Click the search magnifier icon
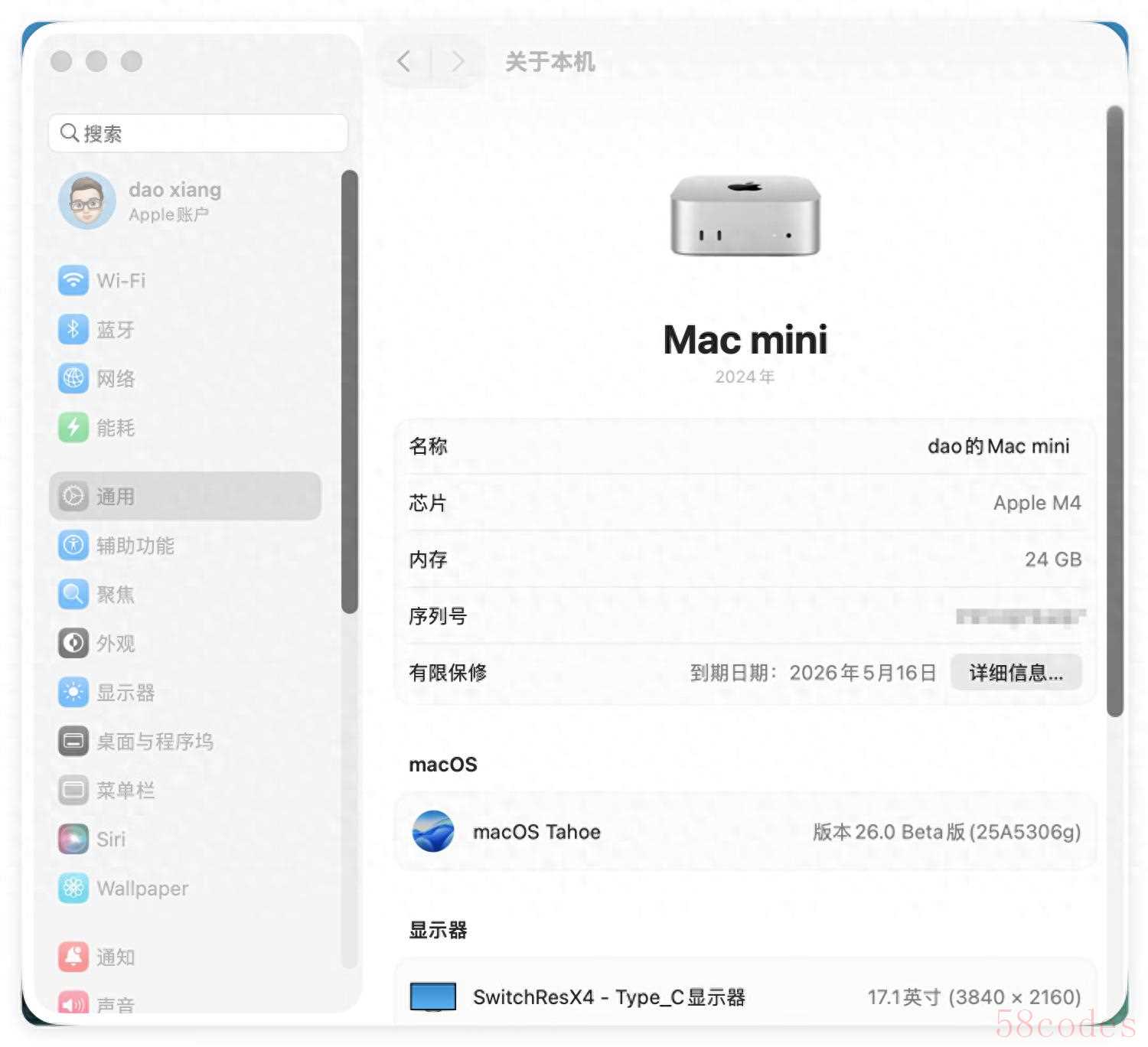The image size is (1148, 1047). [69, 133]
